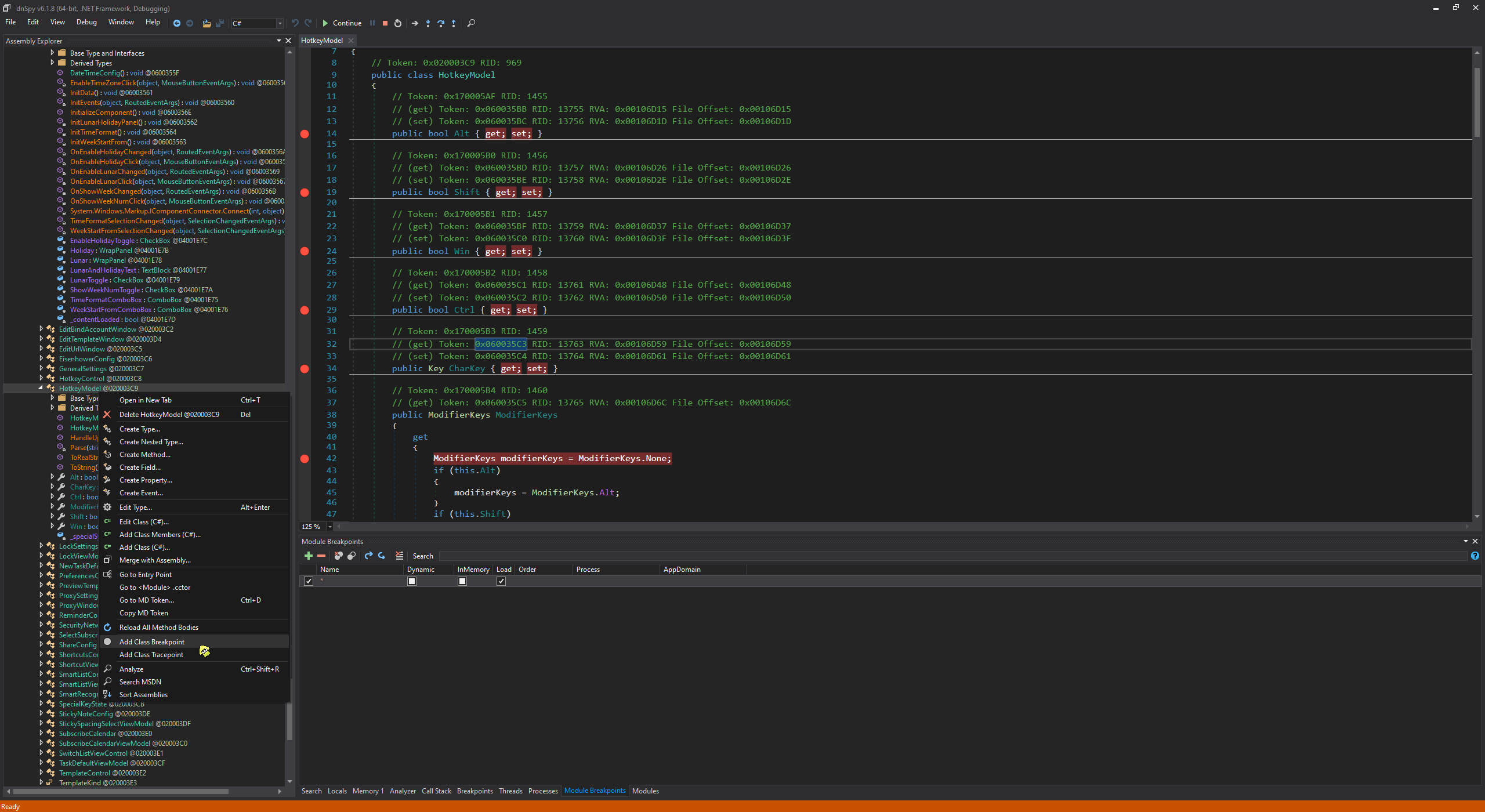The image size is (1485, 812).
Task: Switch to the Modules tab
Action: [646, 791]
